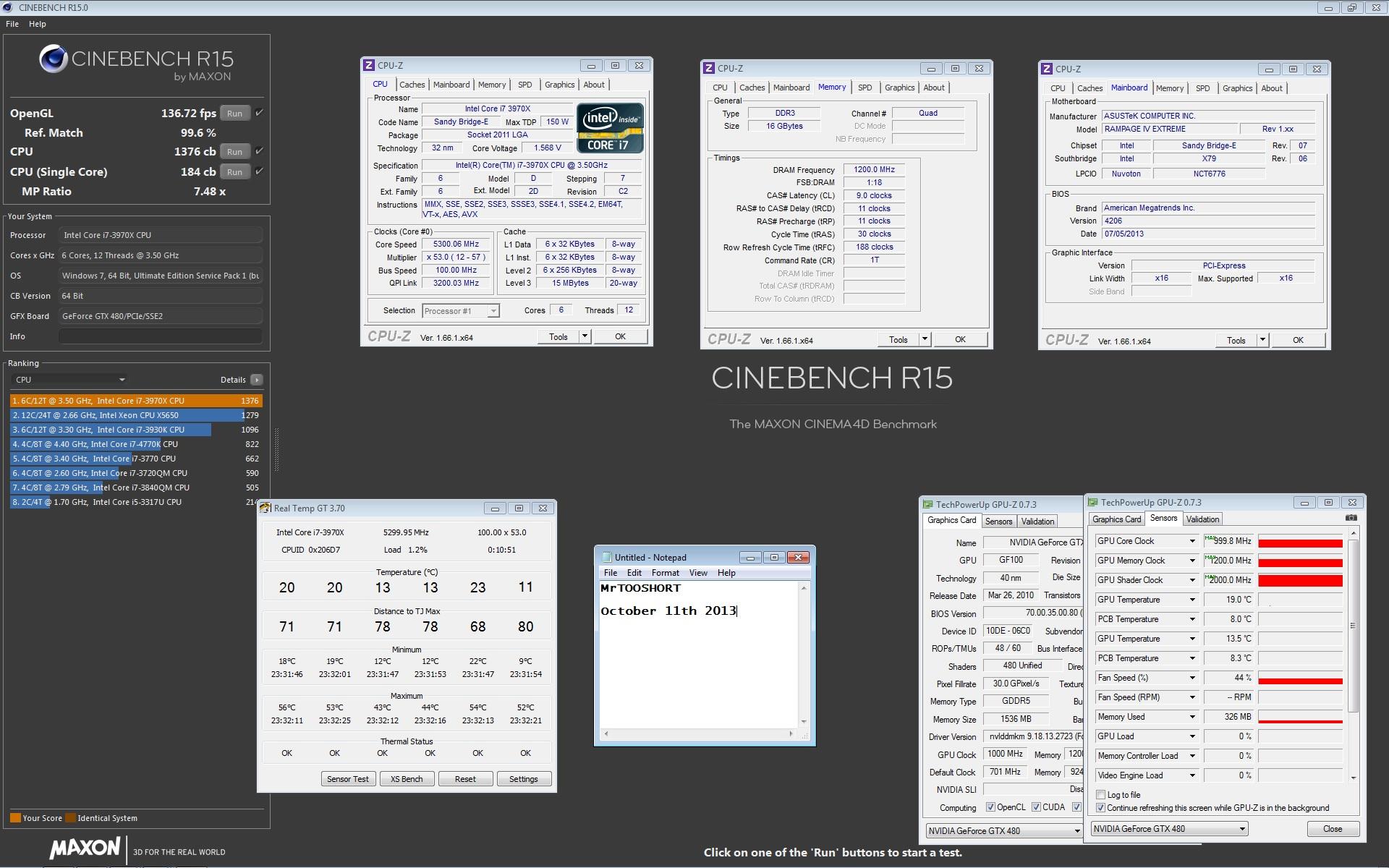Image resolution: width=1389 pixels, height=868 pixels.
Task: Click the Notepad vertical scrollbar down arrow
Action: [x=803, y=722]
